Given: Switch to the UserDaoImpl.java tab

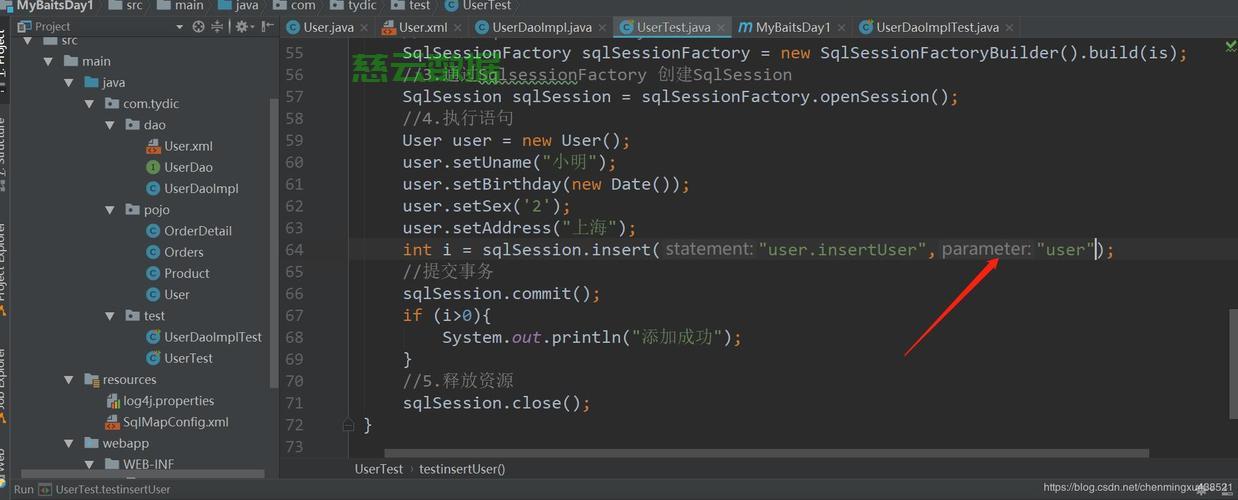Looking at the screenshot, I should [534, 27].
